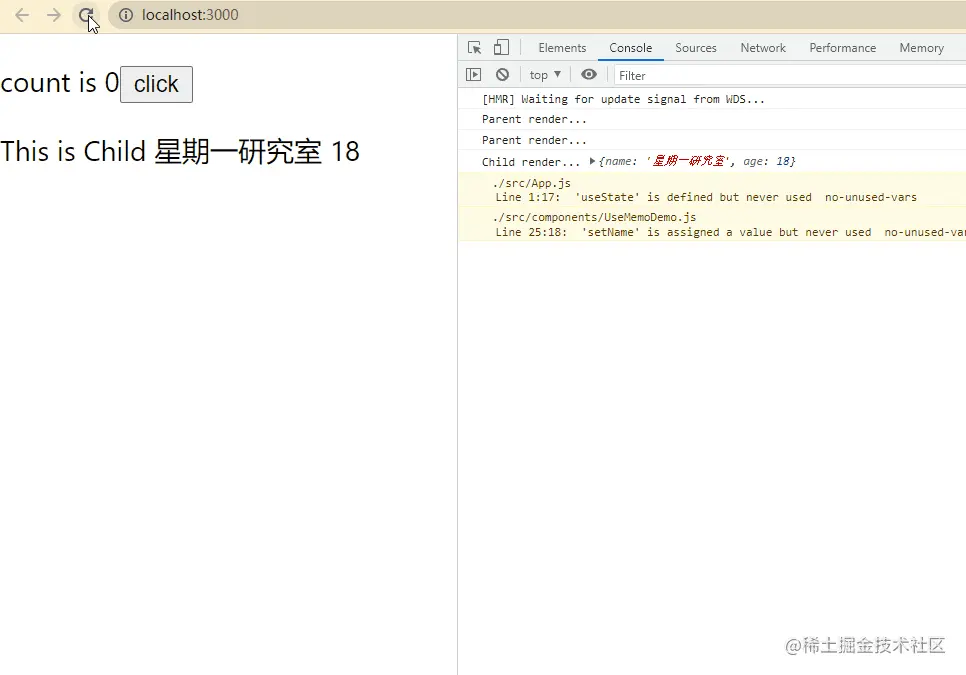Activate the inspect element picker icon
The image size is (966, 675).
point(474,47)
